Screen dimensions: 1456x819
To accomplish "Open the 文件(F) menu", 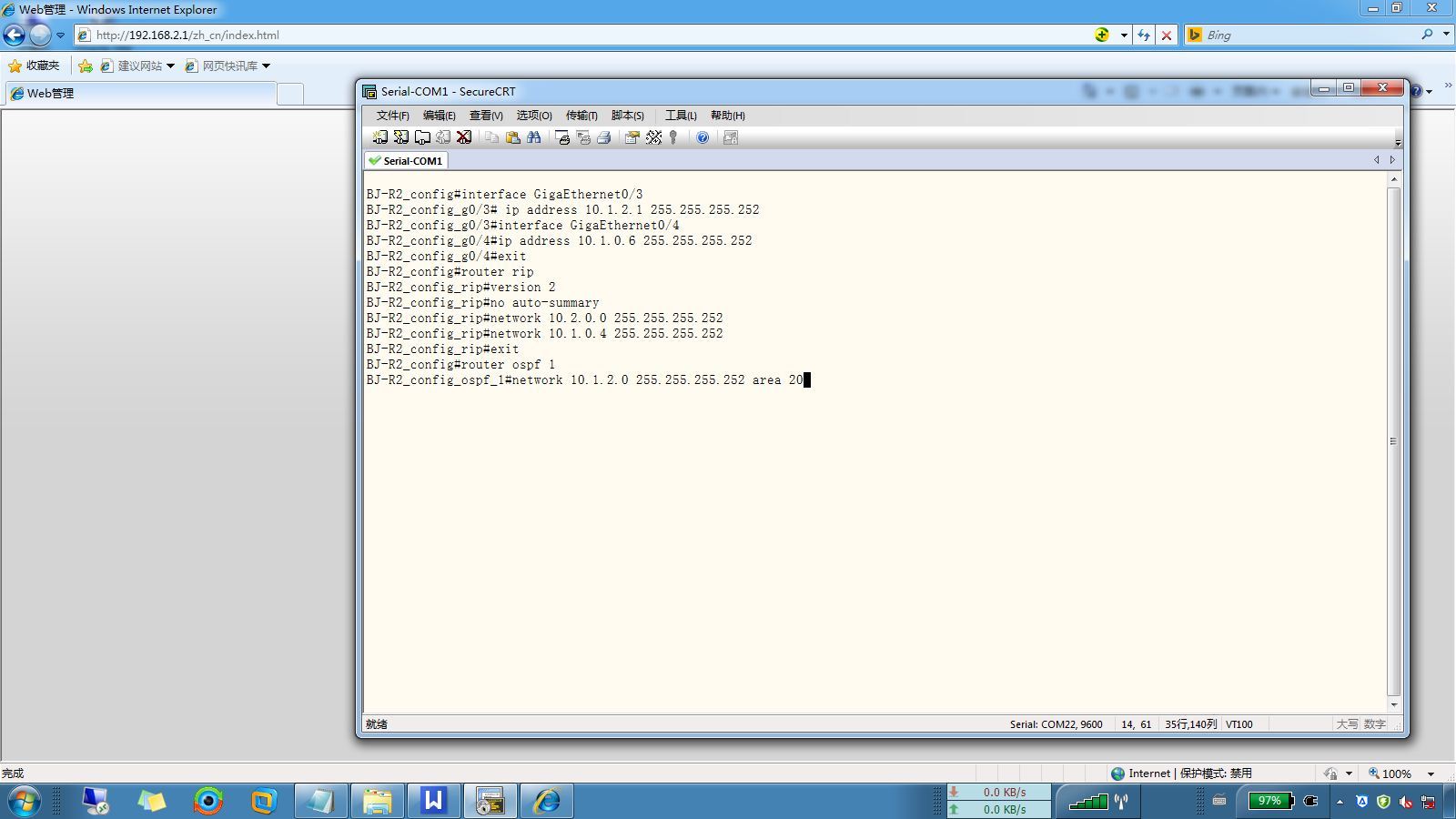I will point(392,116).
